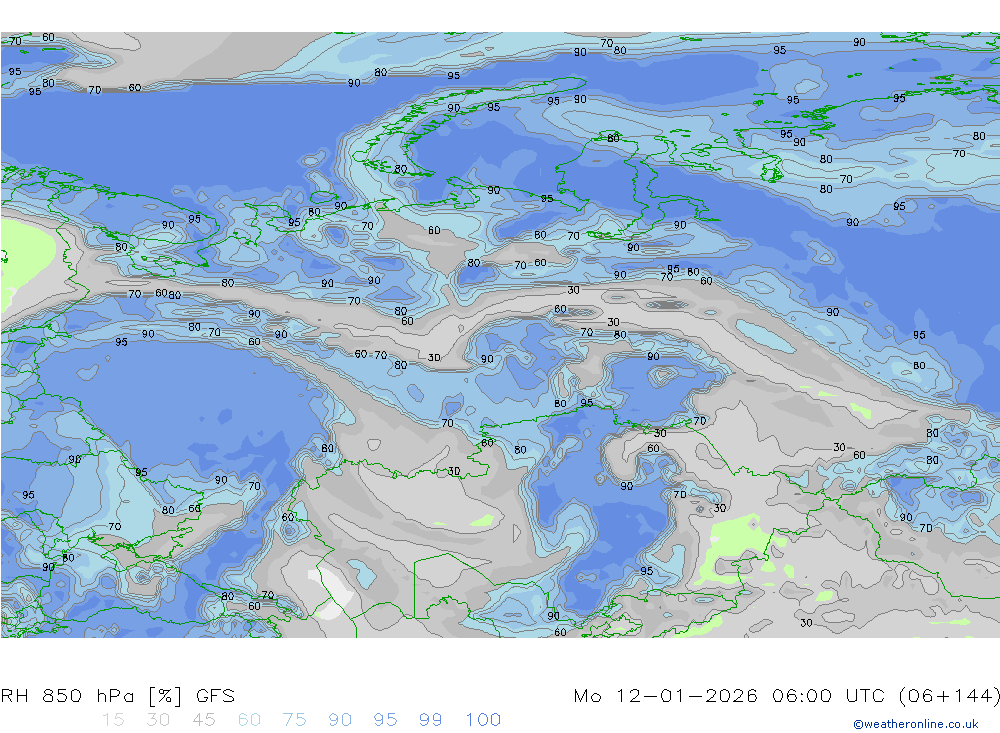Select the legend value 45
The image size is (1000, 733).
pyautogui.click(x=203, y=720)
